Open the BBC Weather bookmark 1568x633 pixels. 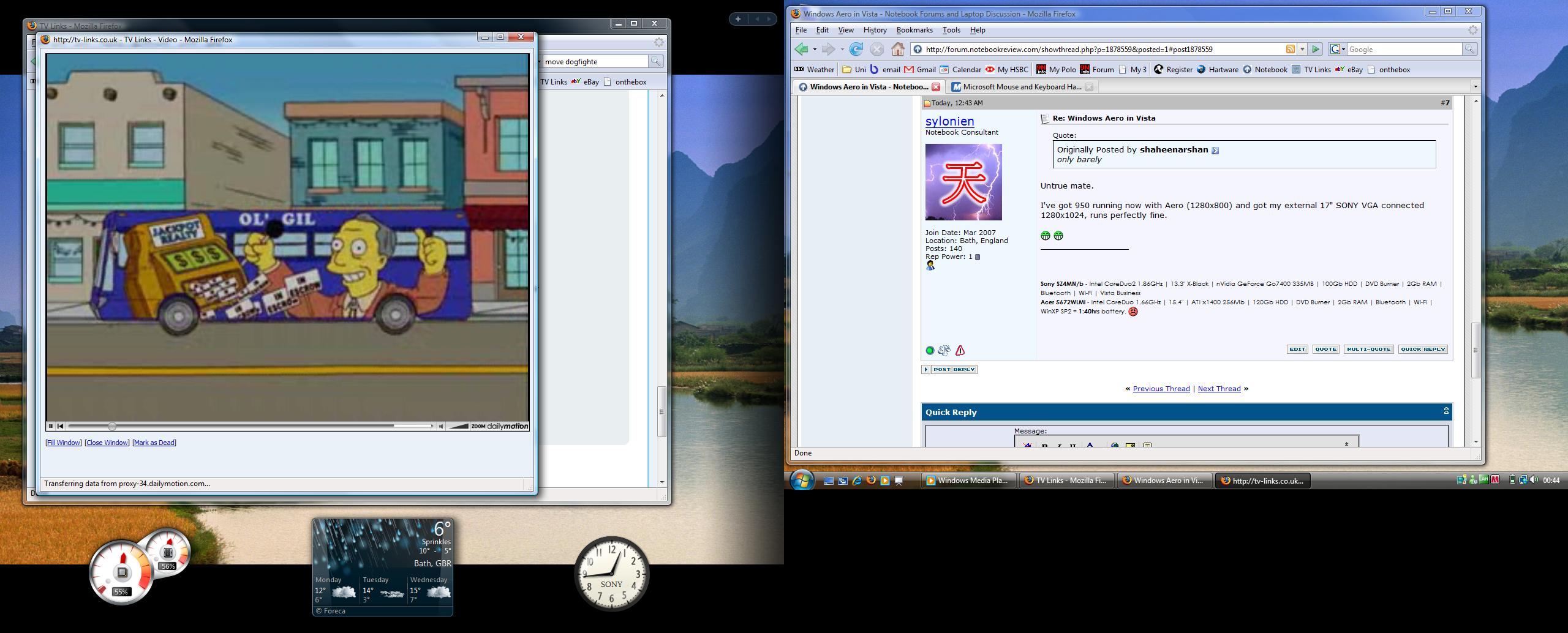click(x=814, y=69)
